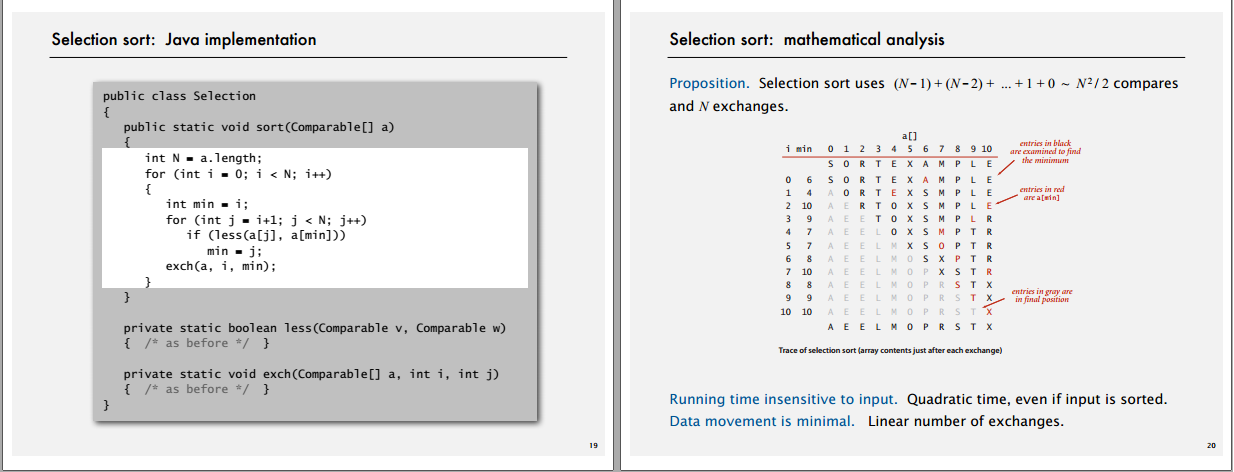Click the 'int N = a.length;' code line
Viewport: 1234px width, 472px height.
coord(203,158)
